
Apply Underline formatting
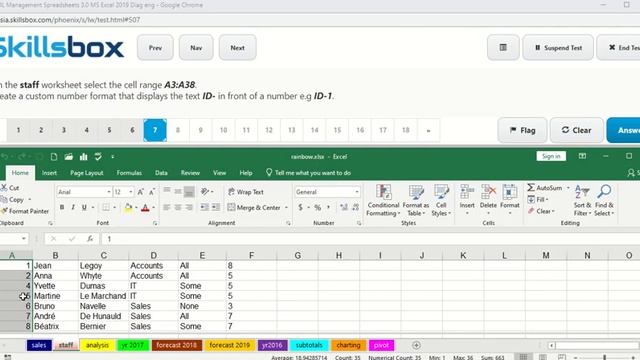point(84,207)
